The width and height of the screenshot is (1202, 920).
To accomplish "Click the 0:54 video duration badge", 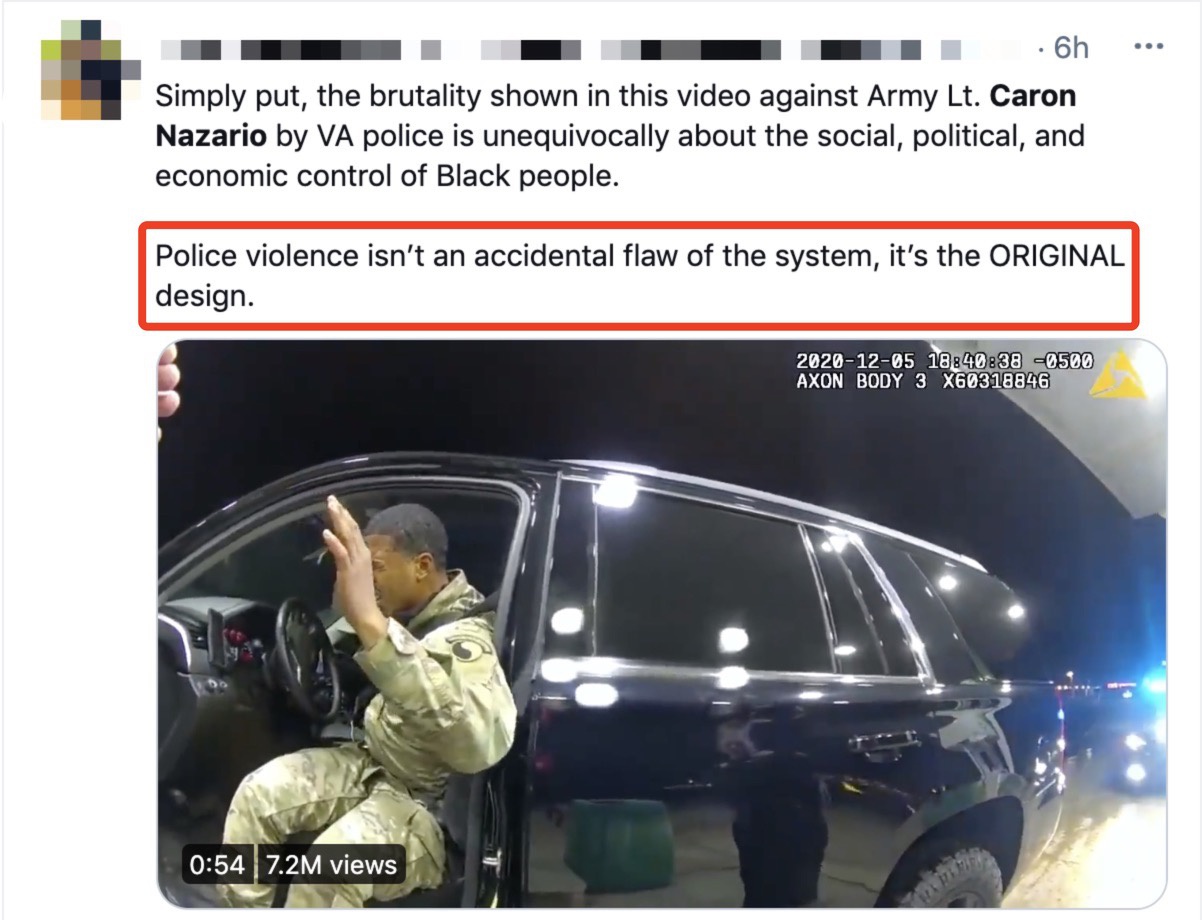I will click(x=217, y=865).
